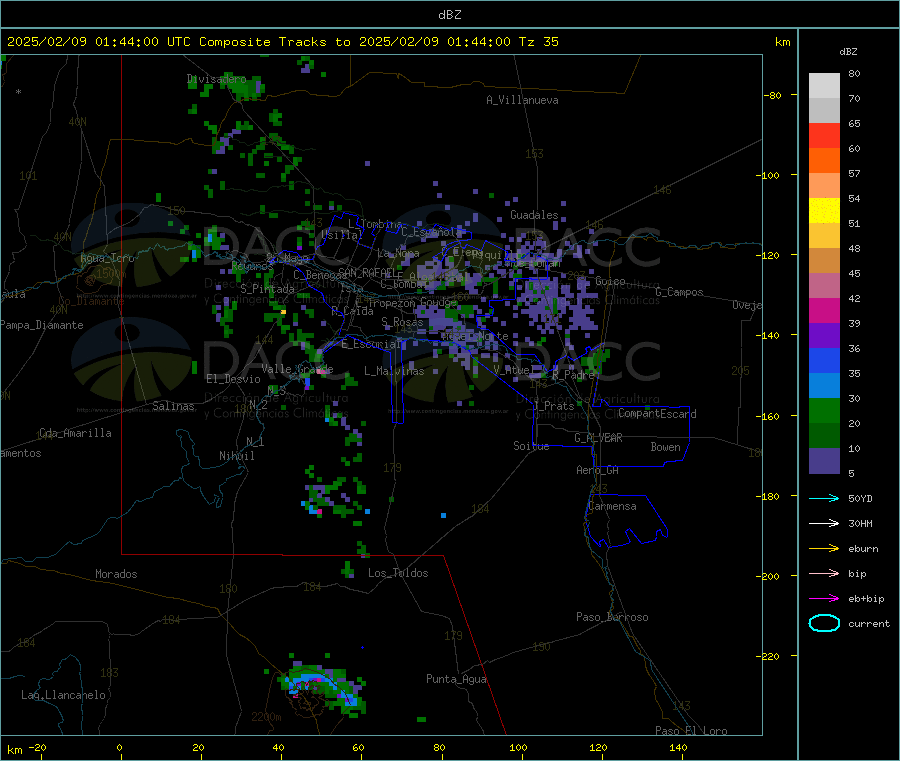Click the 'G_Campos' map label
900x761 pixels.
click(x=679, y=292)
